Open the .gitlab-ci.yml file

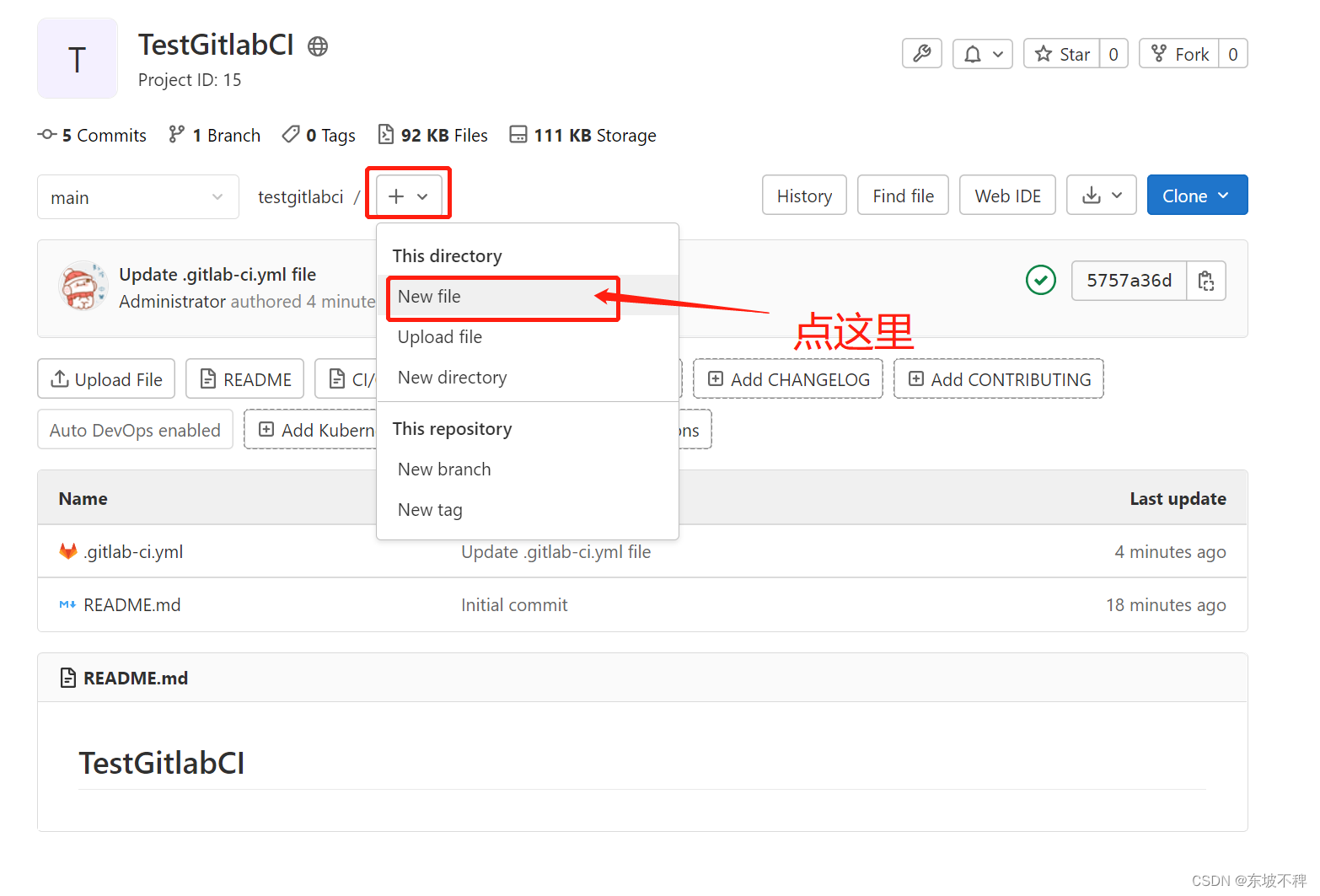(x=133, y=552)
